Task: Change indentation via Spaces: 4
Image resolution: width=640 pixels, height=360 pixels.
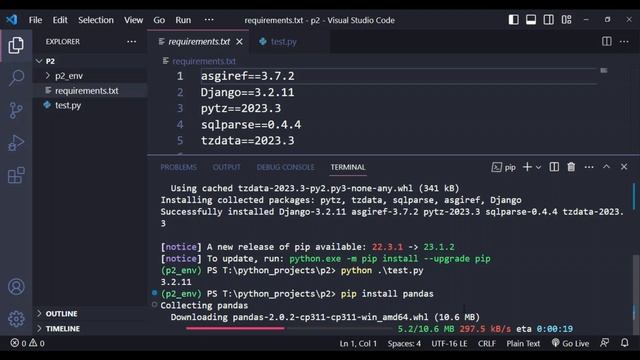Action: click(x=404, y=344)
